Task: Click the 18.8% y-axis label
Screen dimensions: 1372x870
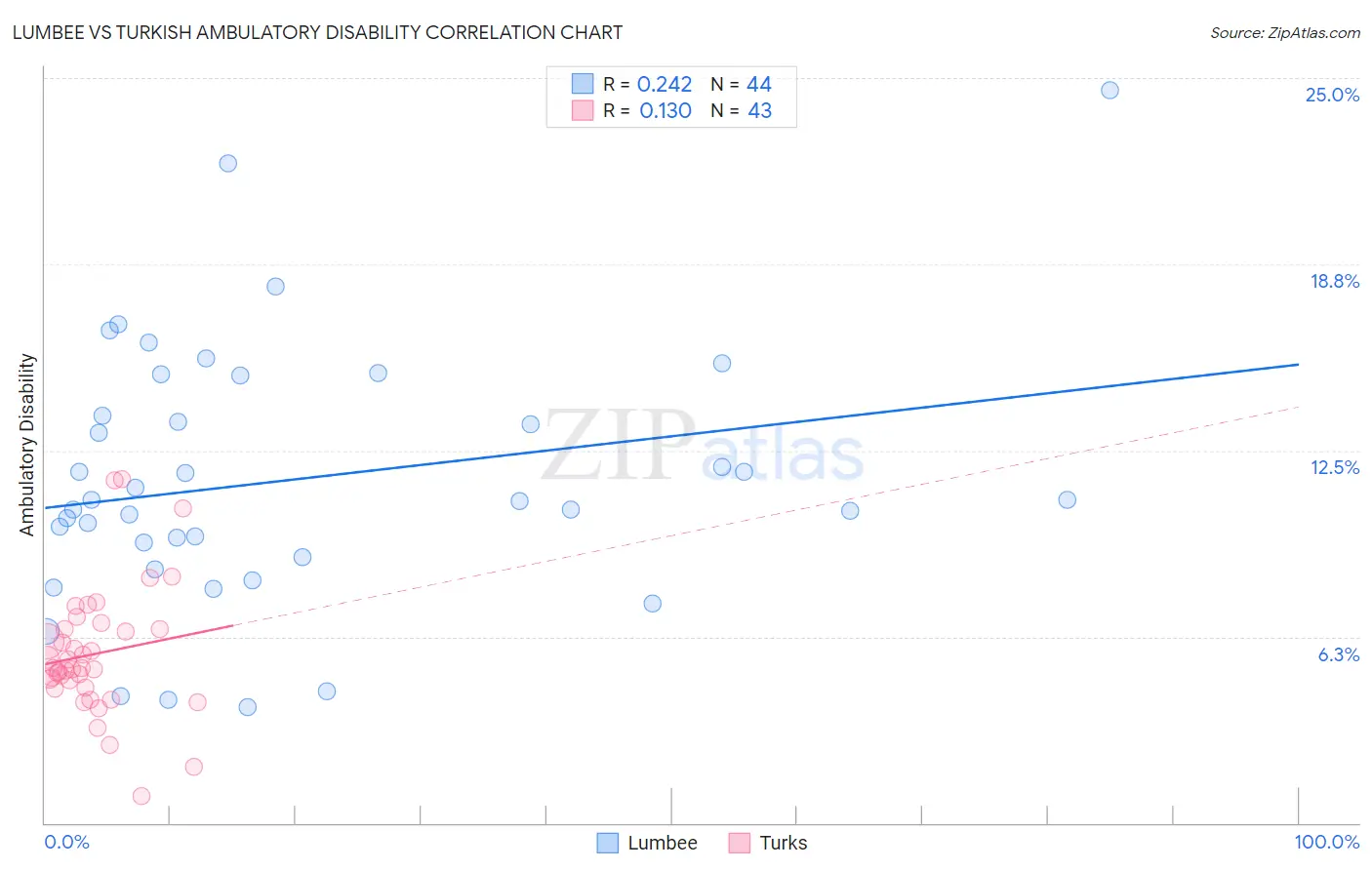Action: tap(1334, 281)
